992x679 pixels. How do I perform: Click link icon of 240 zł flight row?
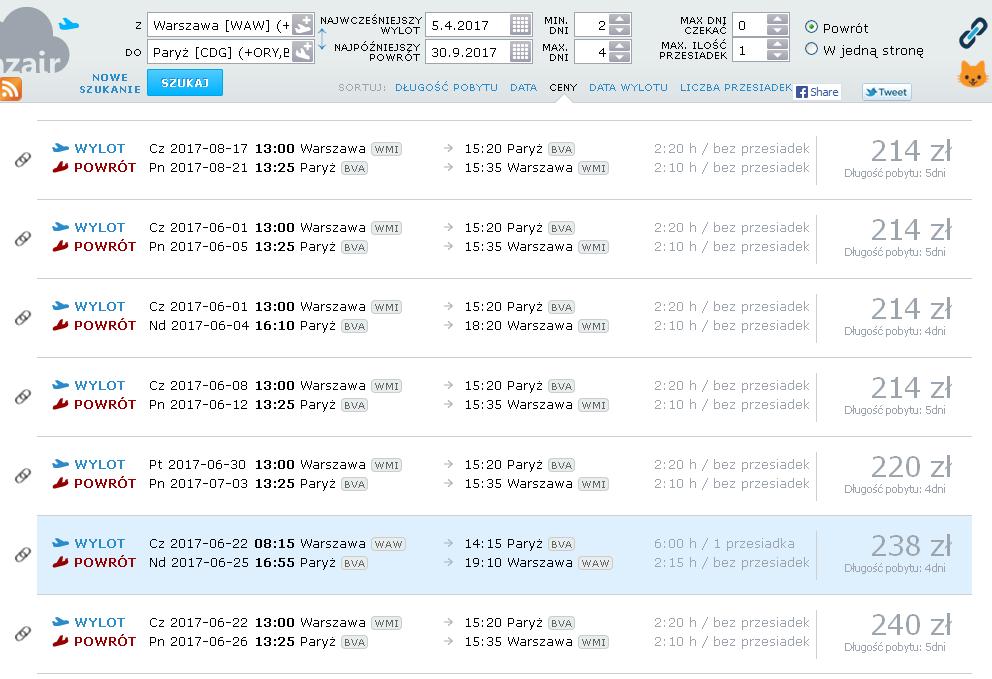pyautogui.click(x=23, y=633)
